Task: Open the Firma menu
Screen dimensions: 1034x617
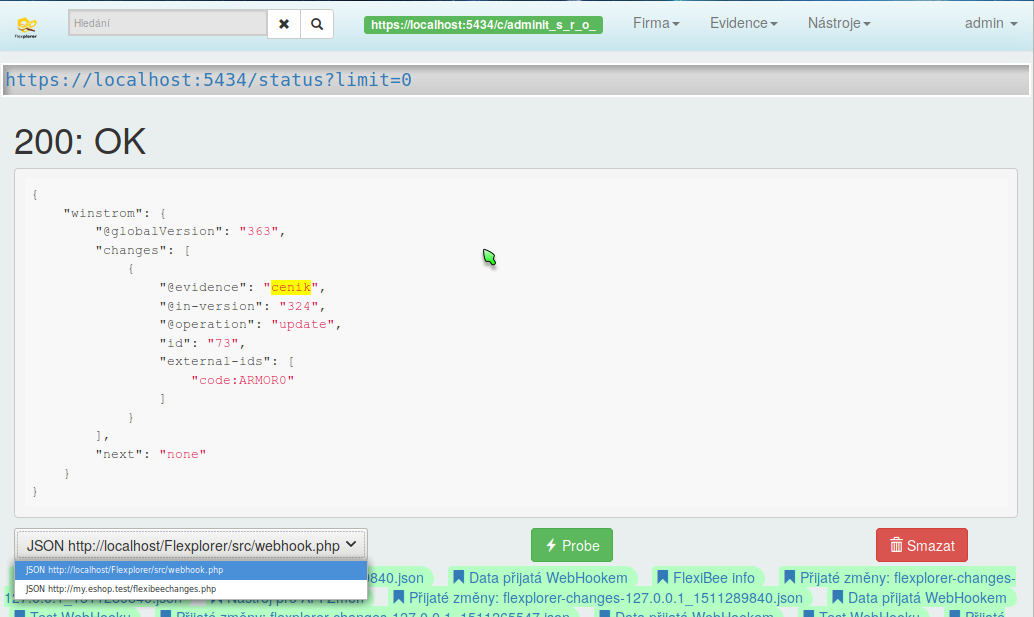Action: tap(656, 23)
